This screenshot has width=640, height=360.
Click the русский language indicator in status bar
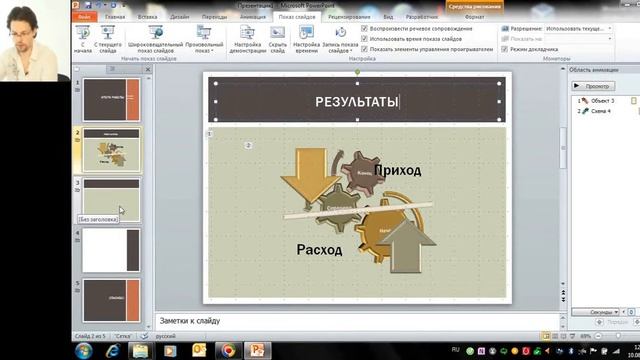(165, 336)
